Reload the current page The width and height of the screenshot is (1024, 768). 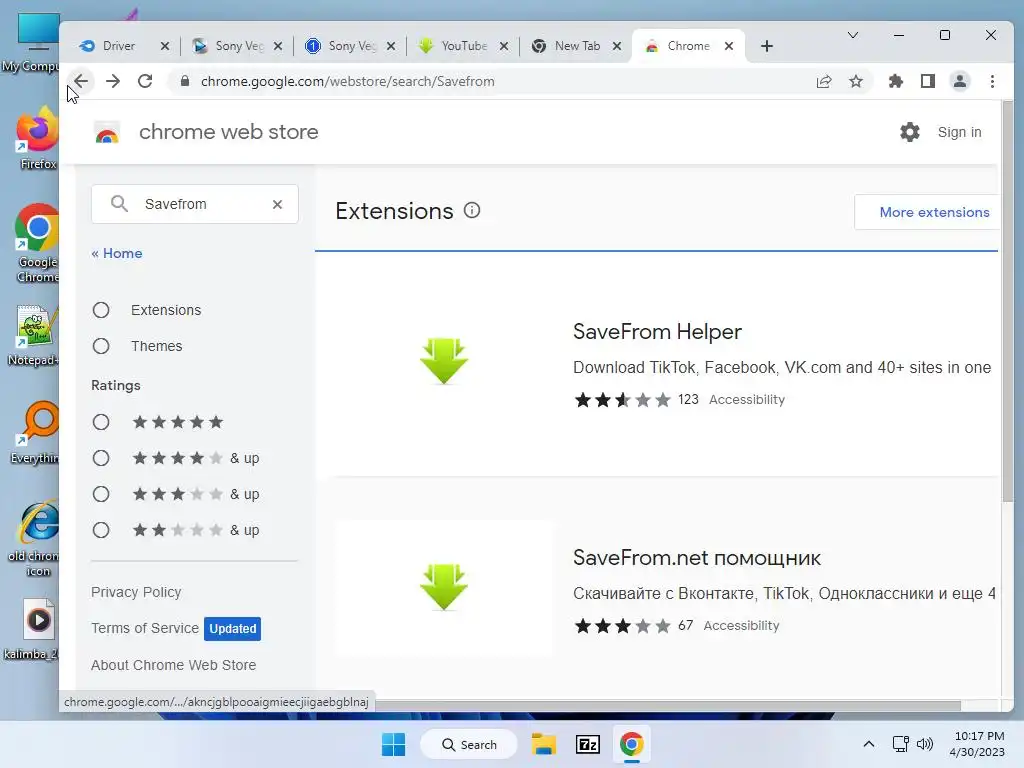(x=145, y=81)
